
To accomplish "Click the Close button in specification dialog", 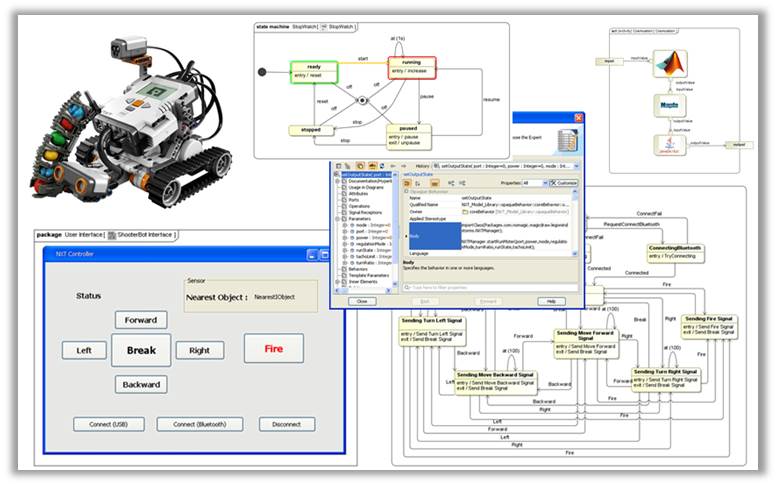I will tap(362, 301).
